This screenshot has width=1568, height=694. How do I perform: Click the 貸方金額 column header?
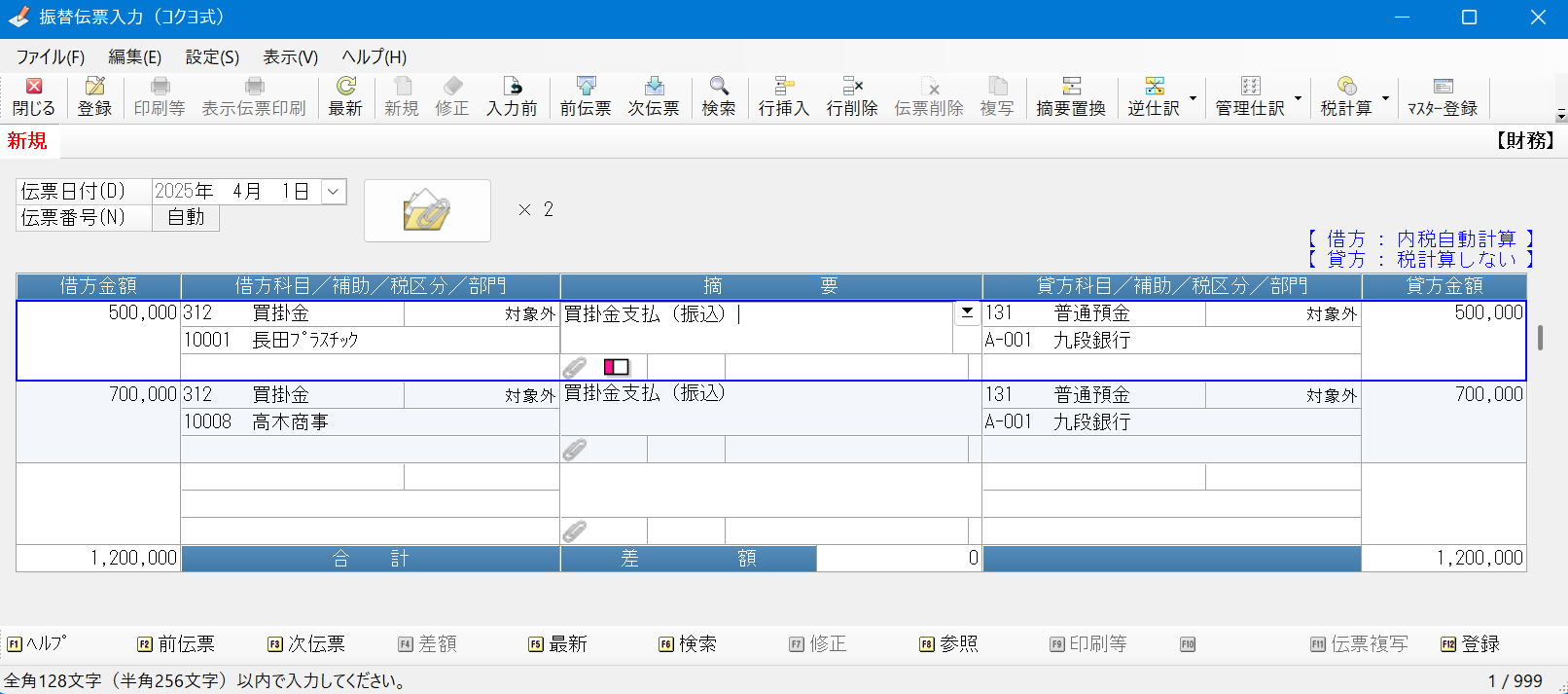click(x=1443, y=286)
